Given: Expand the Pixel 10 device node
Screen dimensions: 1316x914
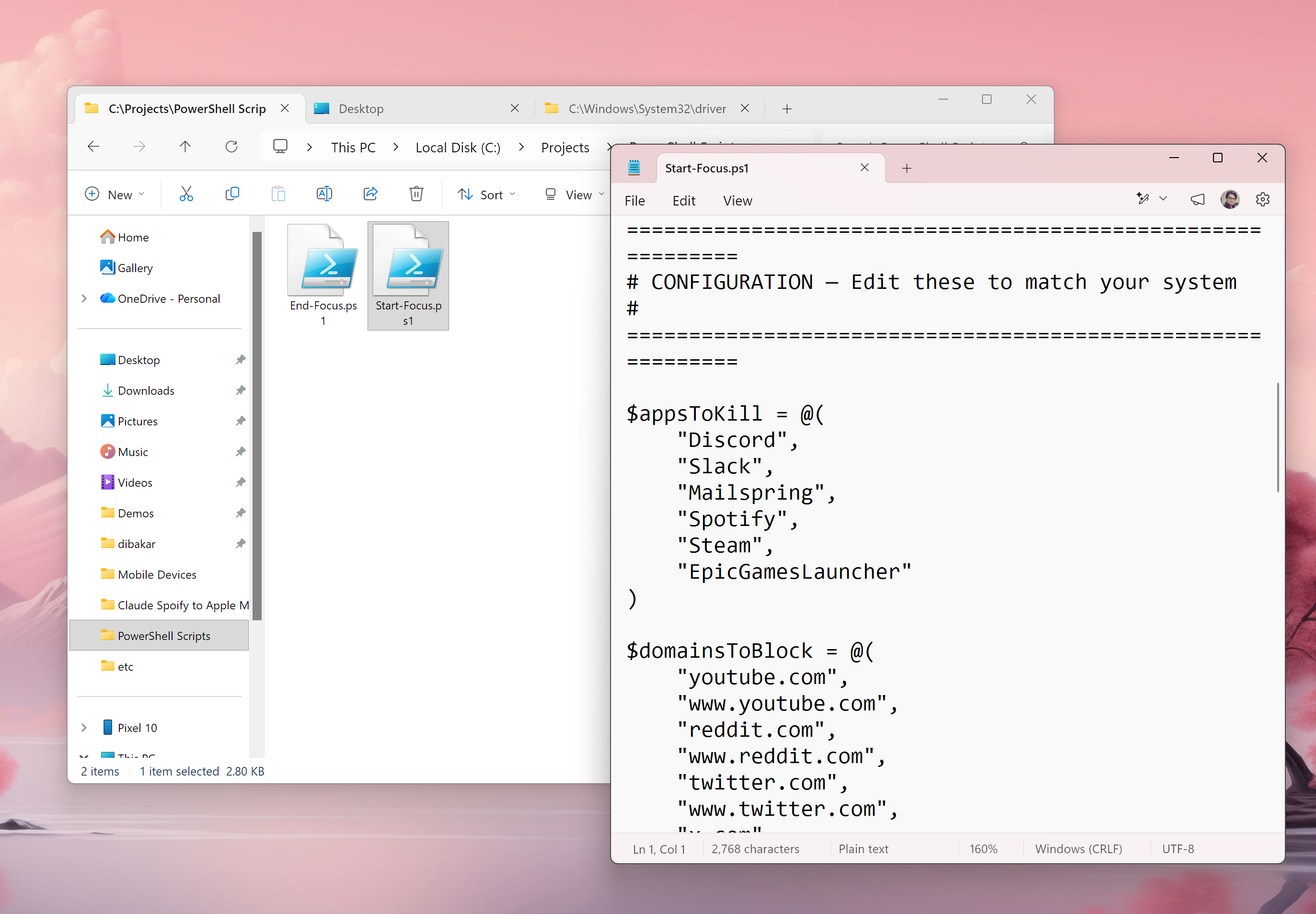Looking at the screenshot, I should coord(84,728).
